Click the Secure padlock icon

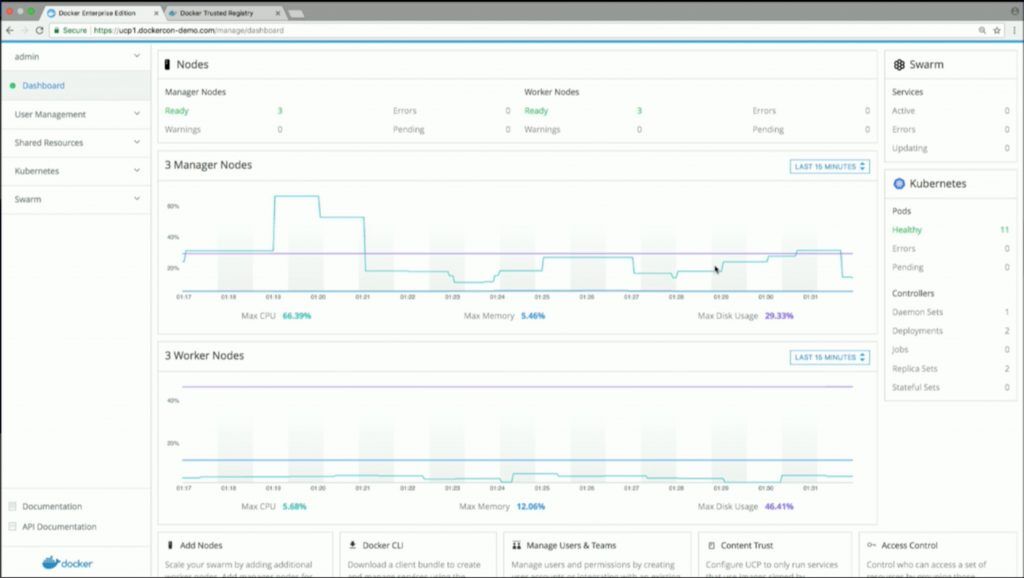click(x=57, y=30)
